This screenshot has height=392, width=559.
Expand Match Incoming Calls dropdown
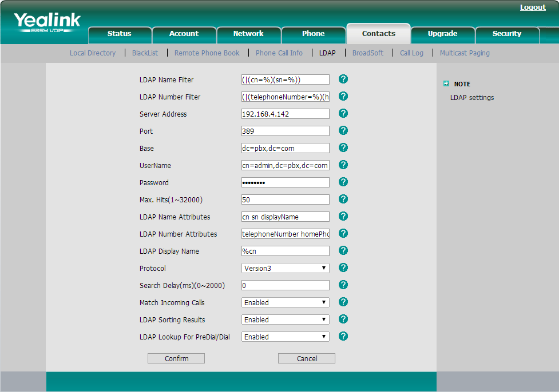click(285, 302)
